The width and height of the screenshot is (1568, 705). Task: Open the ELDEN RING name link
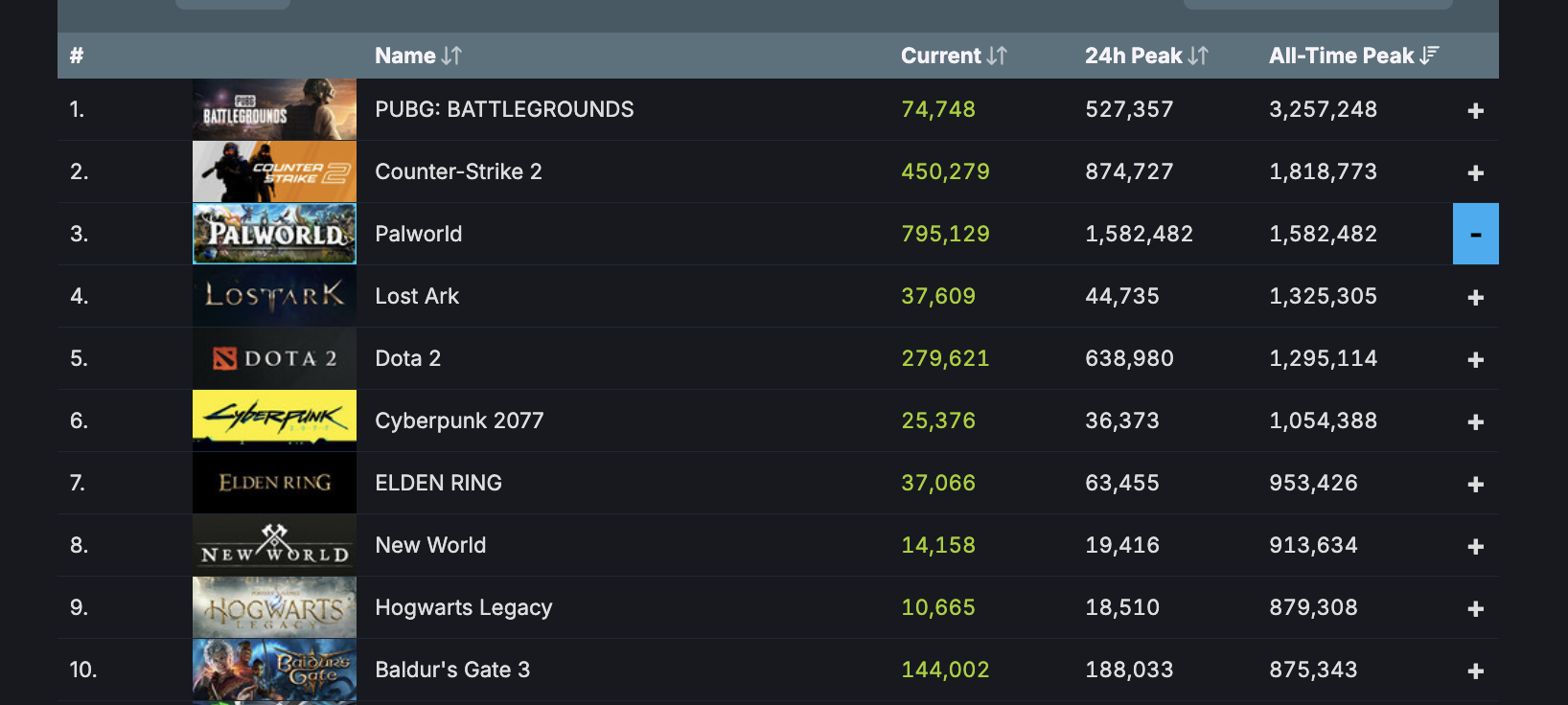438,483
